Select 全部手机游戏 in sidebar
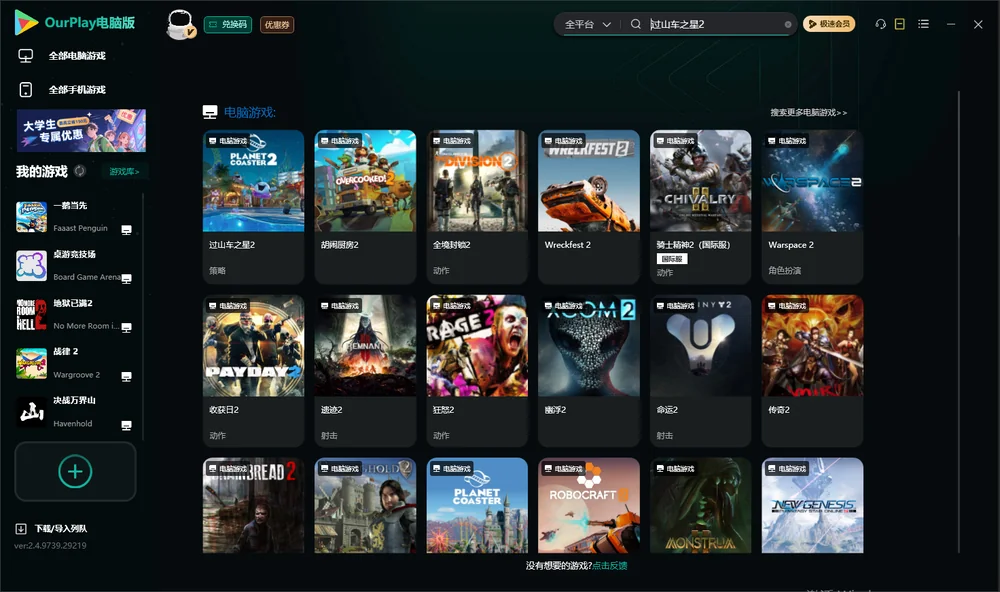Screen dimensions: 1000x592 [77, 89]
